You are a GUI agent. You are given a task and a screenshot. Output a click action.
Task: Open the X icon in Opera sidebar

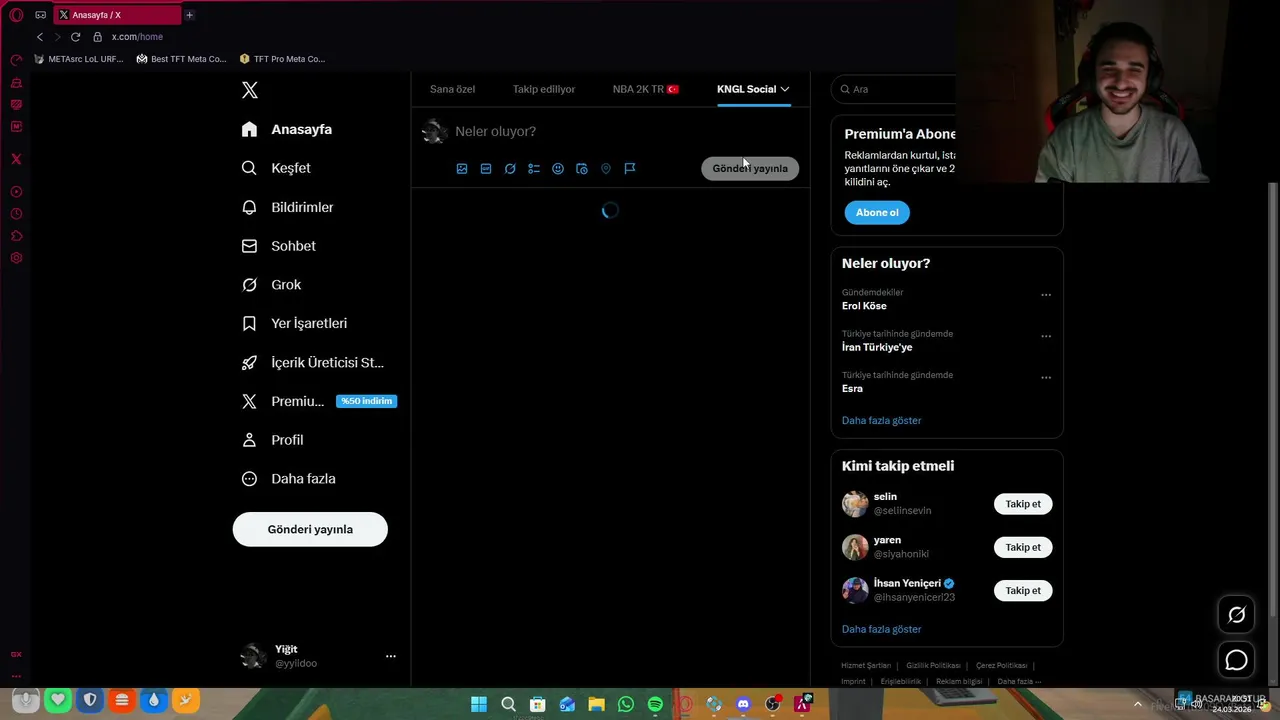coord(16,159)
